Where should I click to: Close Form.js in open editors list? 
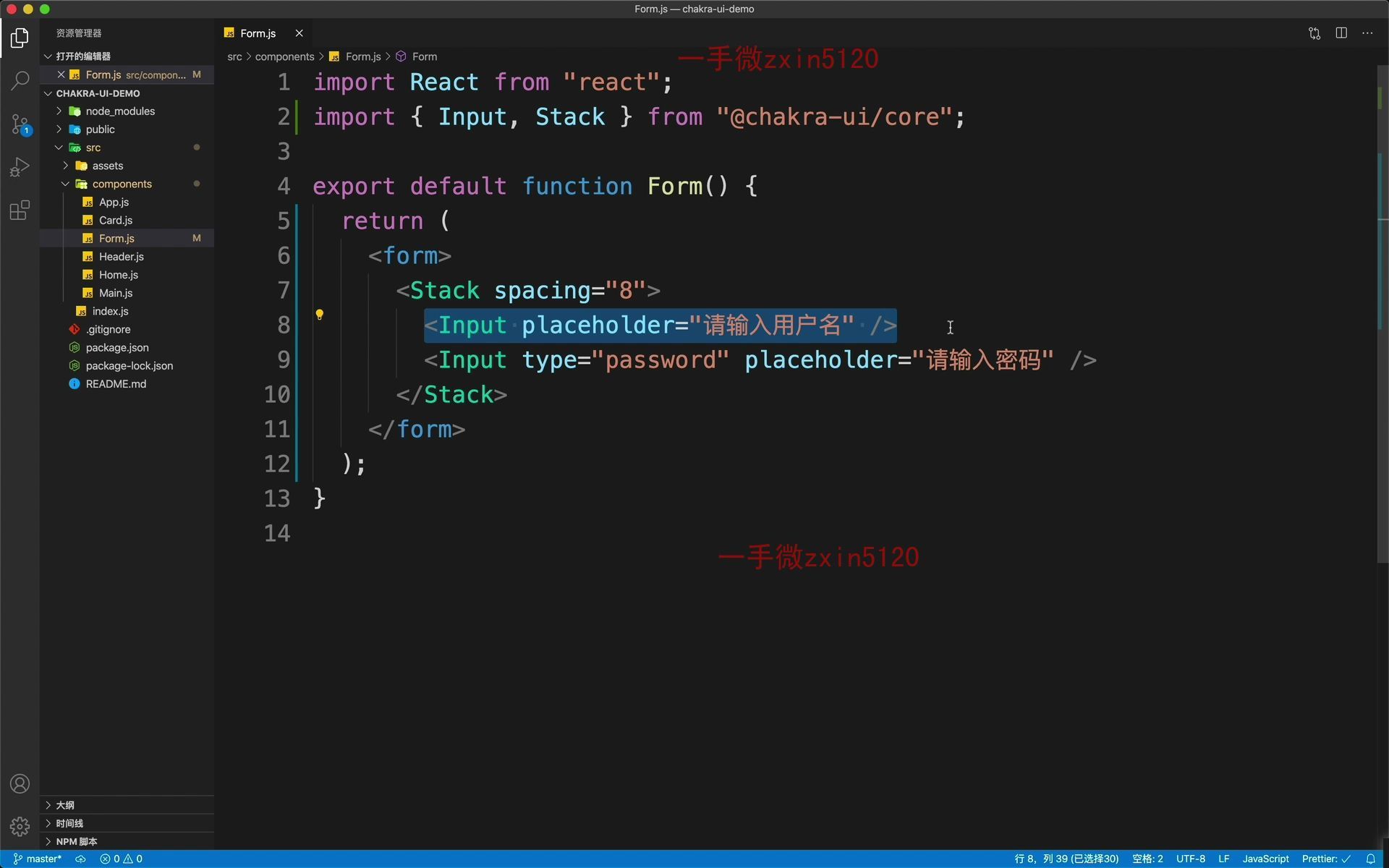[x=61, y=75]
